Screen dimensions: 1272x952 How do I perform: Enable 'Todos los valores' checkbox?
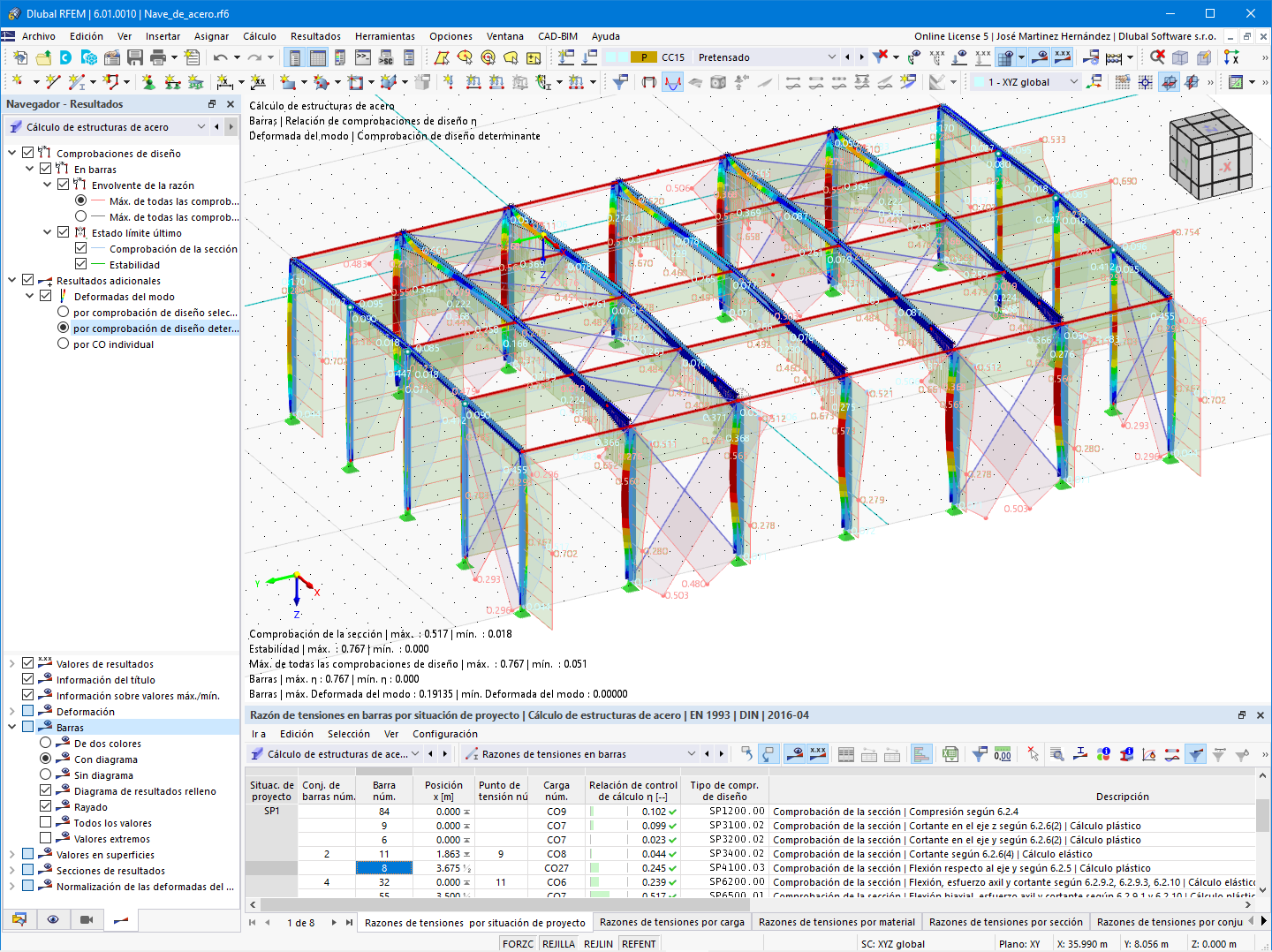click(x=46, y=823)
